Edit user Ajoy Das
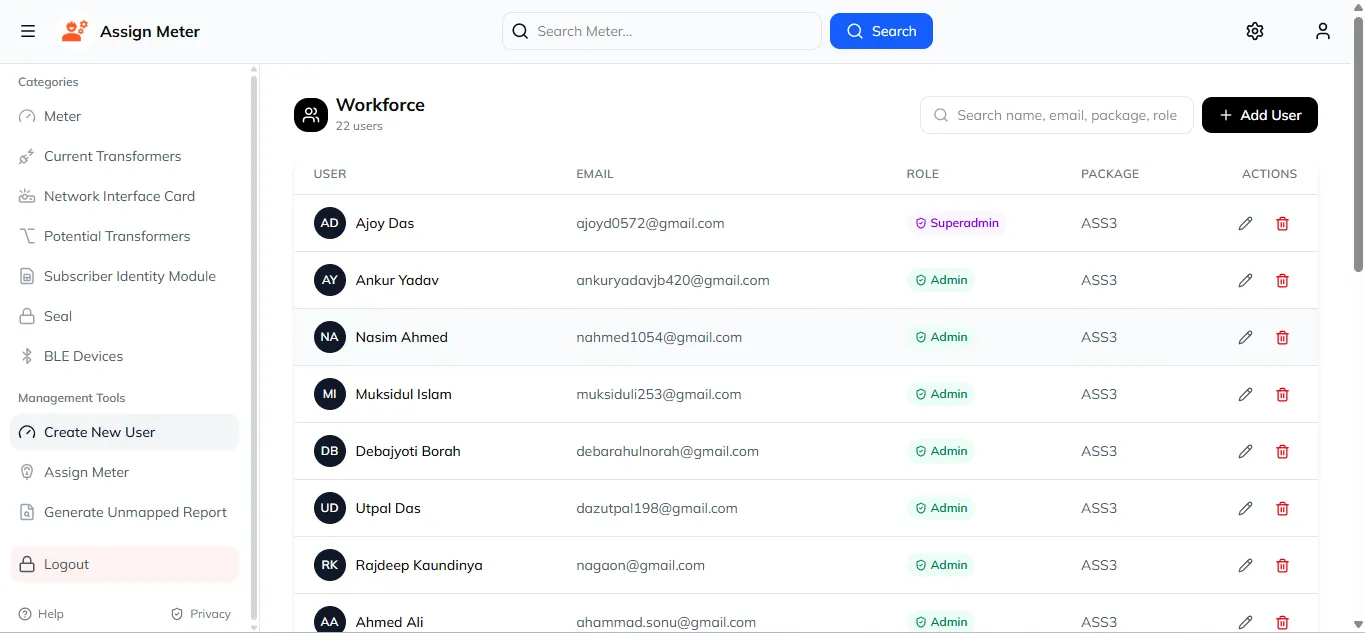The height and width of the screenshot is (633, 1365). (1245, 223)
